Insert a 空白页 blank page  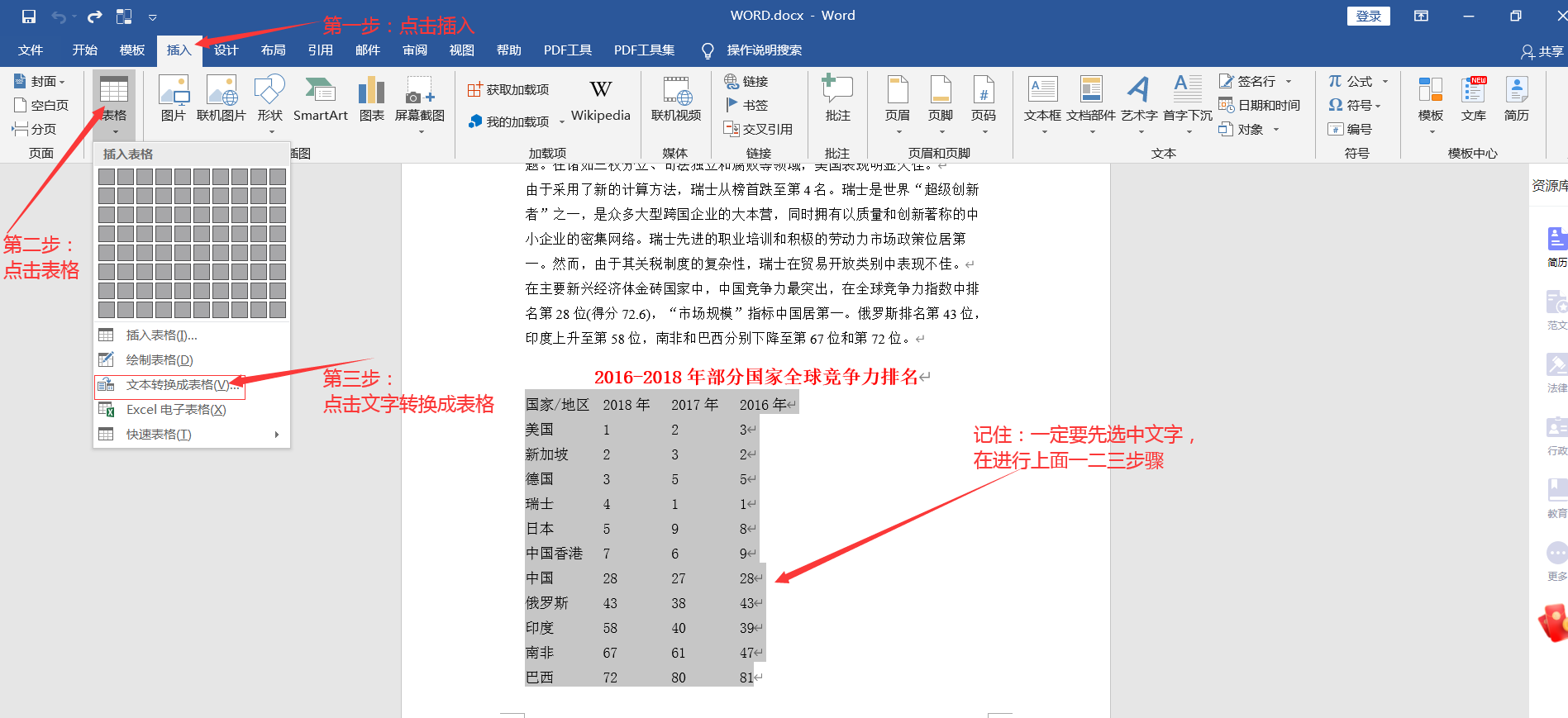(x=41, y=105)
